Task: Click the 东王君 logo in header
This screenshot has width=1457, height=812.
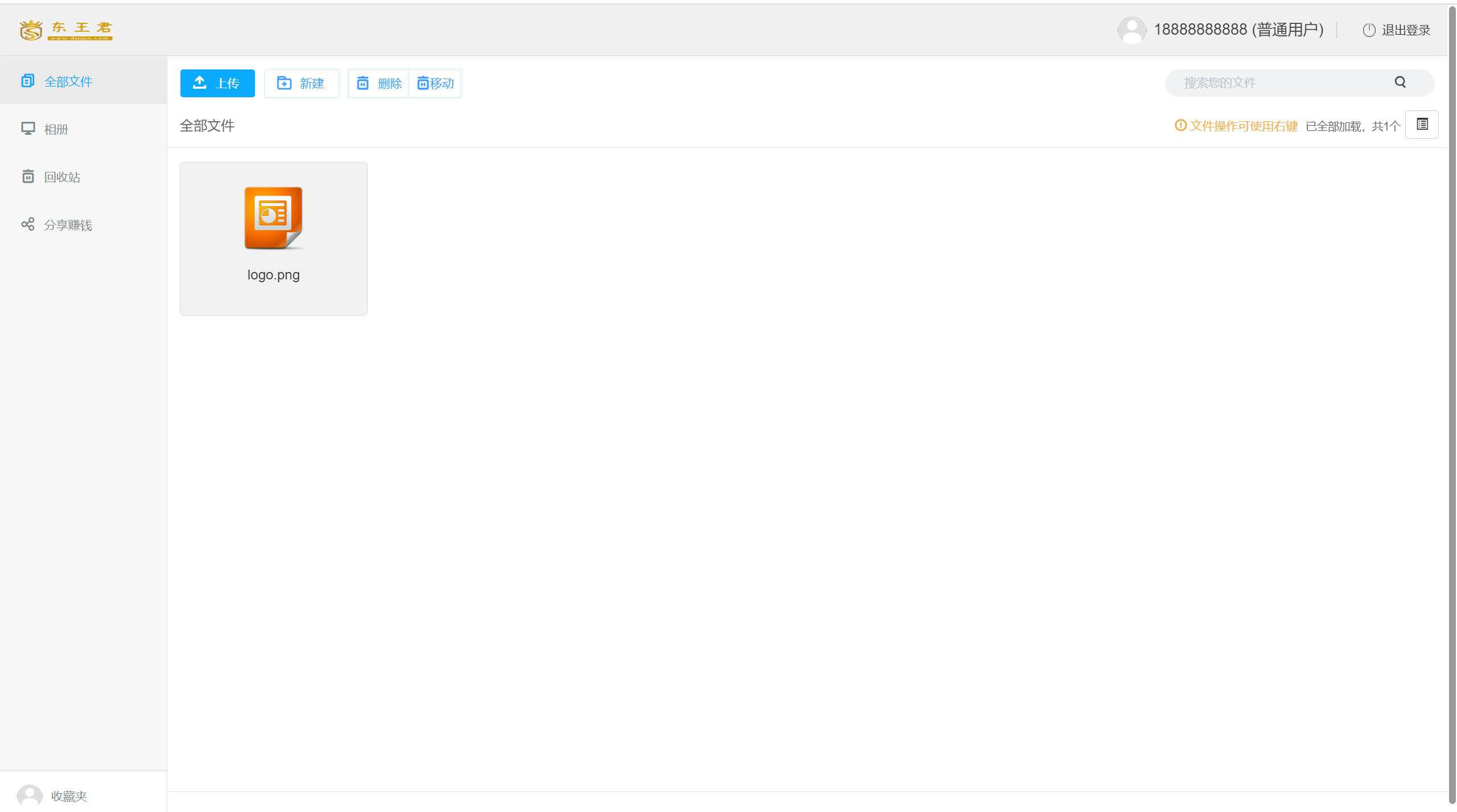Action: tap(65, 30)
